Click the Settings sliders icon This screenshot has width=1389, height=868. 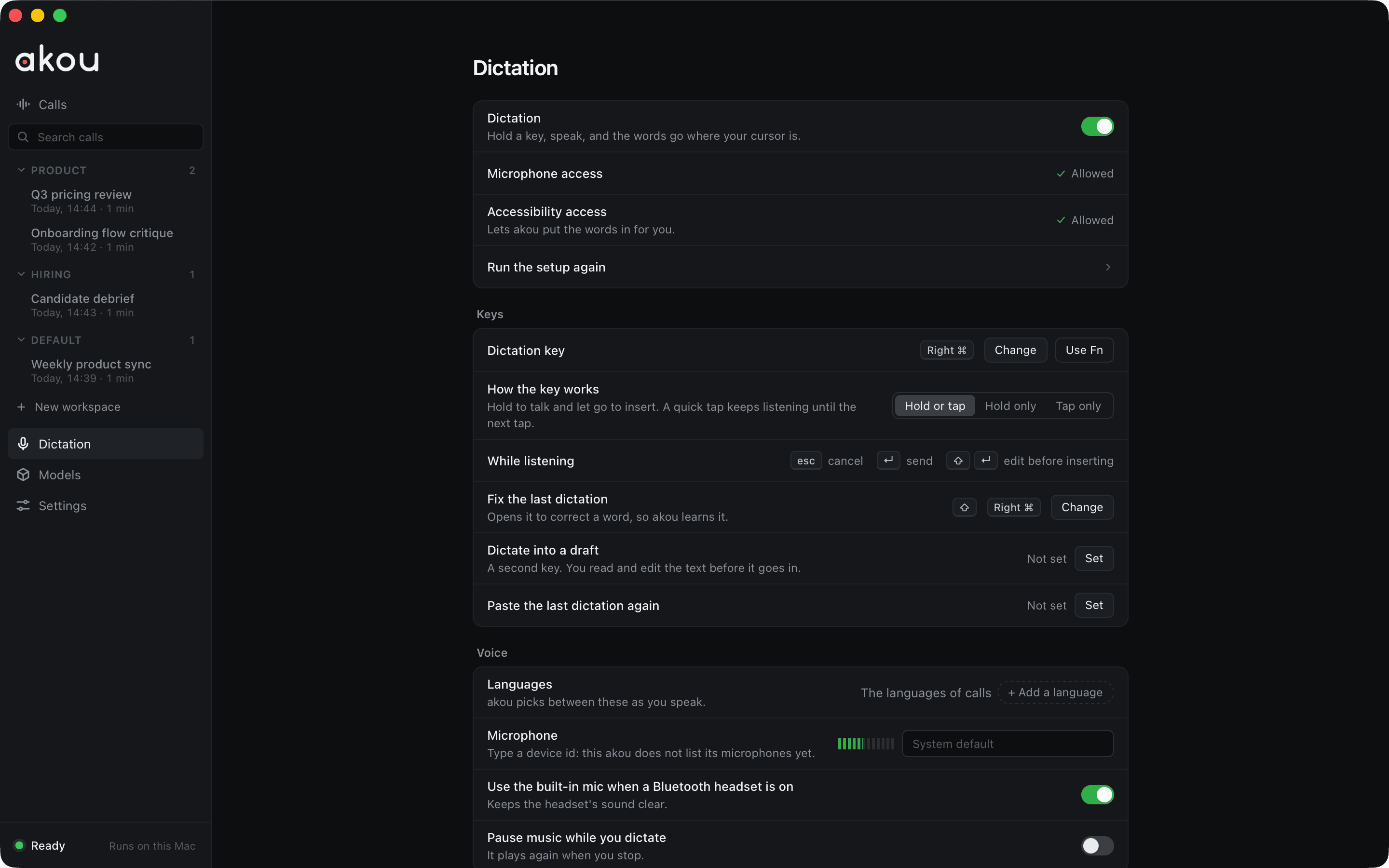point(23,506)
